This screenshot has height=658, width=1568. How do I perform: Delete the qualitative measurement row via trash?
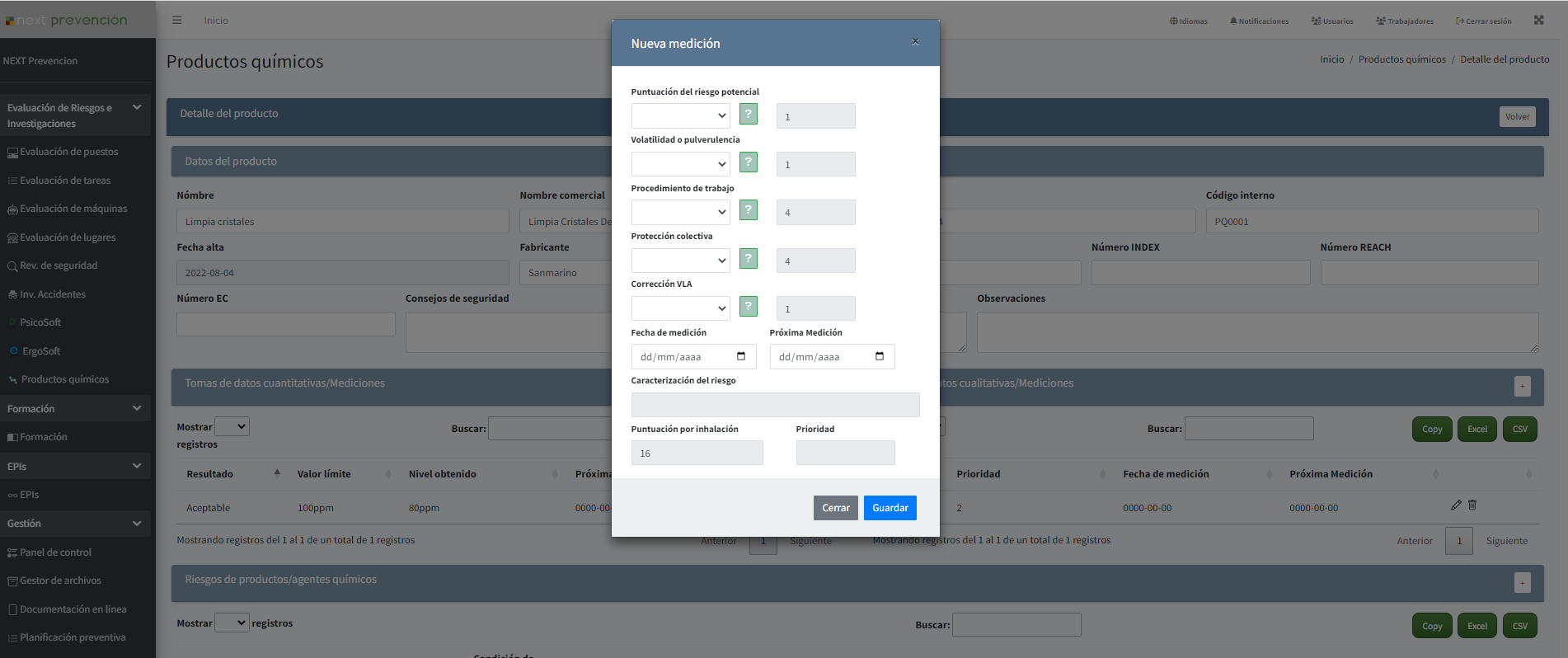pyautogui.click(x=1472, y=505)
